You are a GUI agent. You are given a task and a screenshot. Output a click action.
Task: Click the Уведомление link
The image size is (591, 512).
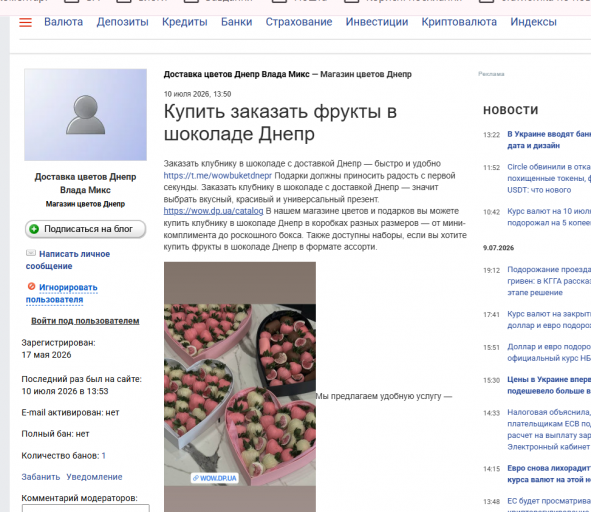(x=94, y=477)
